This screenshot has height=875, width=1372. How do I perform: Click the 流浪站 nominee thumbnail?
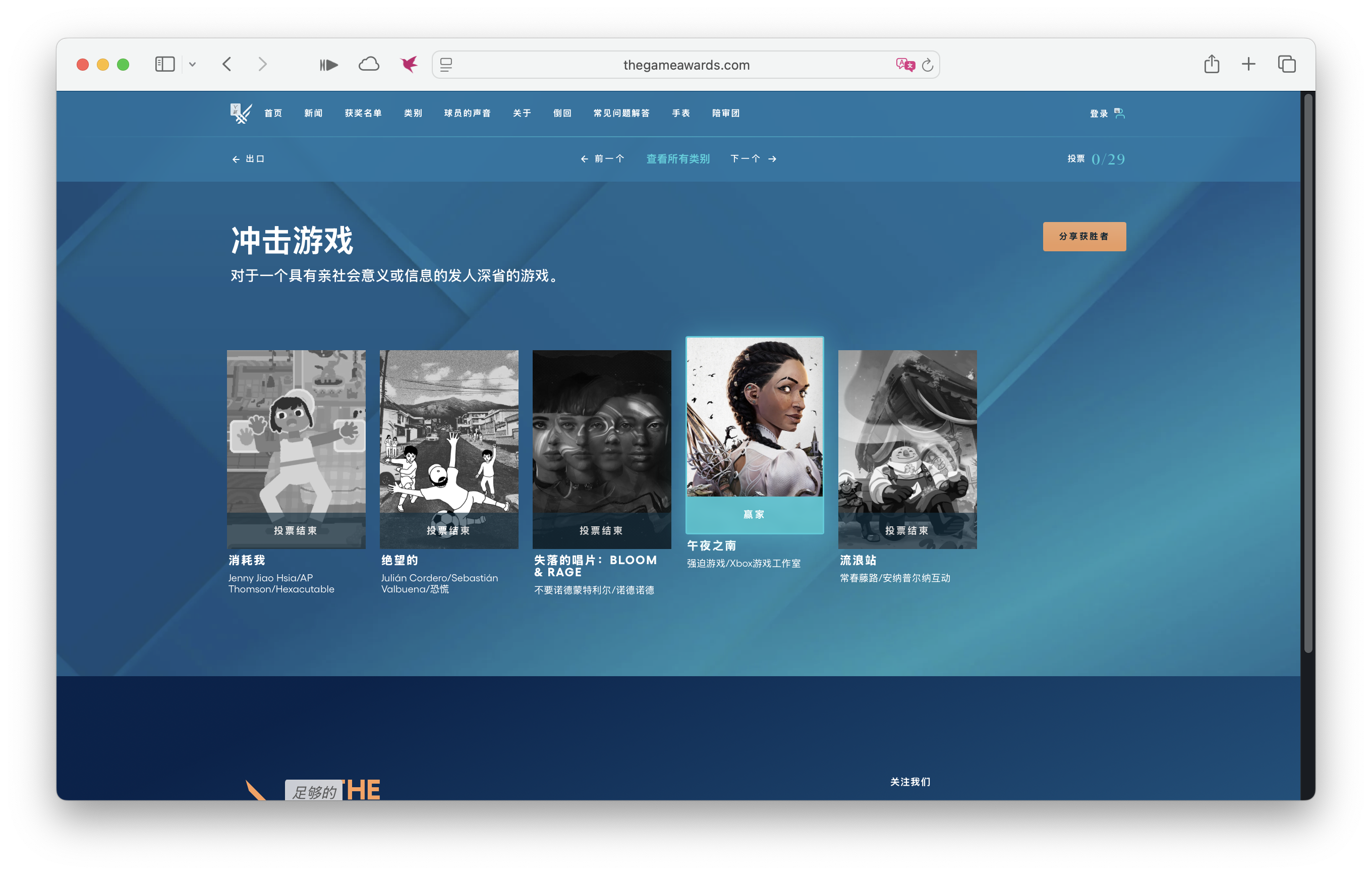[x=907, y=449]
